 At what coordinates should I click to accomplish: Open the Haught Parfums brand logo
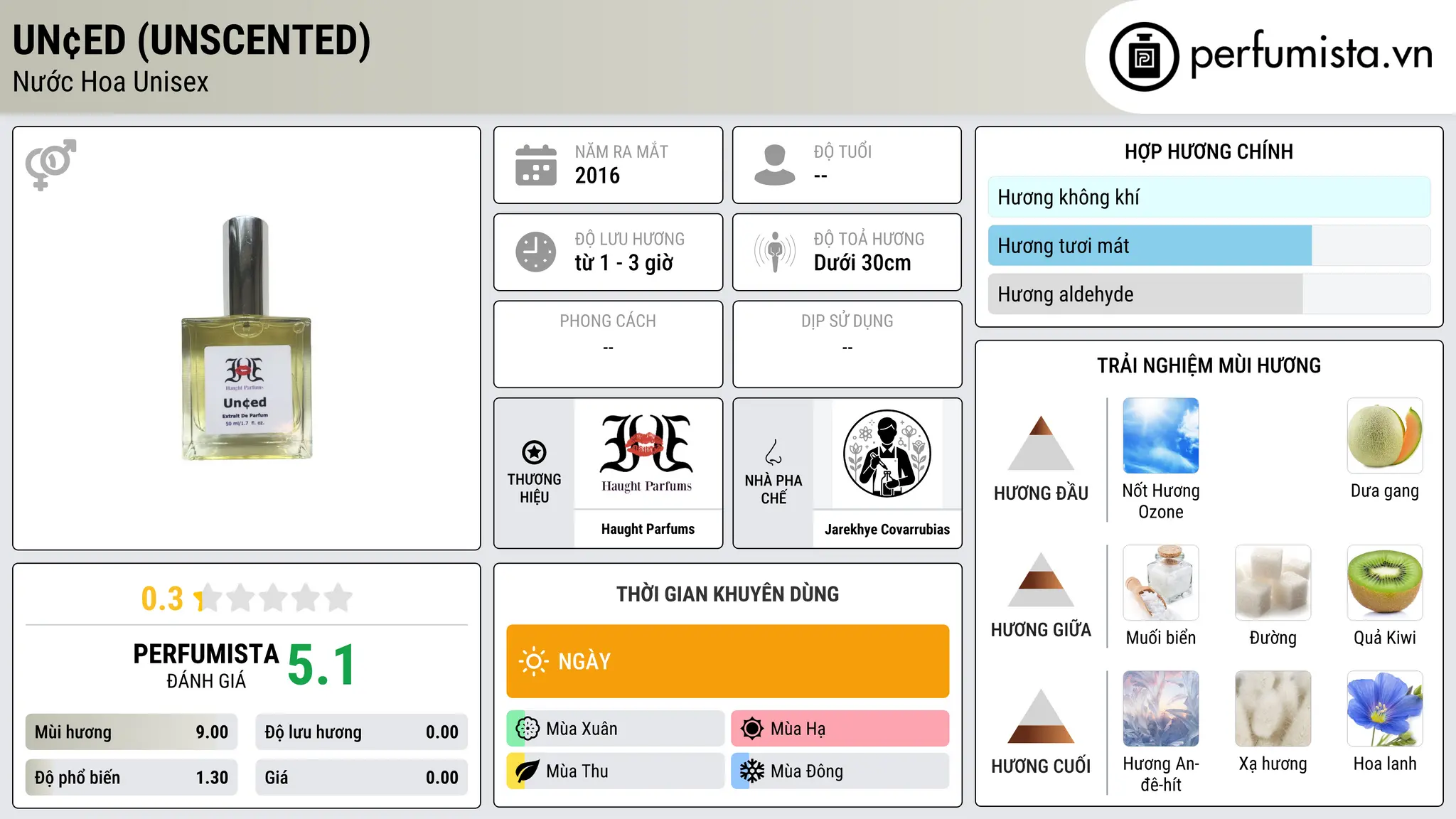pos(647,454)
